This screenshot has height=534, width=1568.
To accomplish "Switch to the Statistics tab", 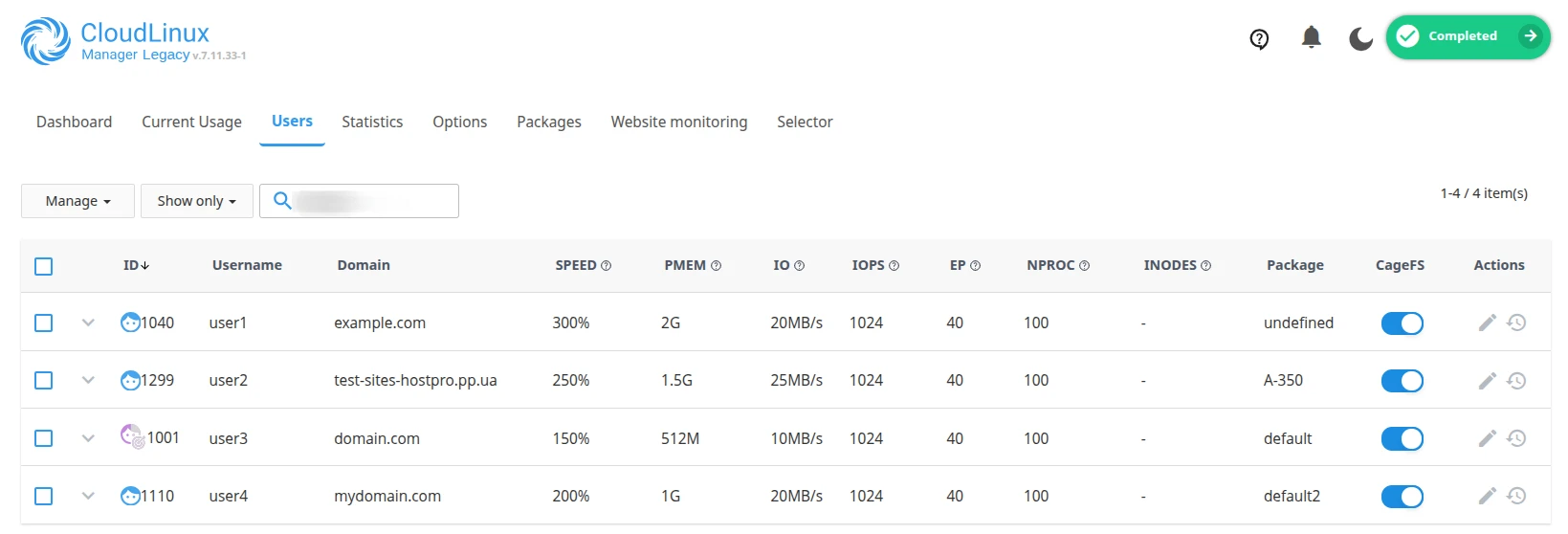I will pyautogui.click(x=372, y=122).
